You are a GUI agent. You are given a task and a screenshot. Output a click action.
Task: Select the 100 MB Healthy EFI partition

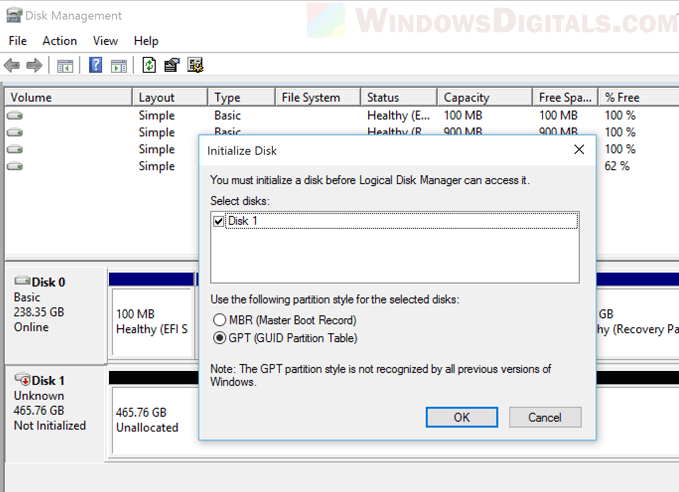click(152, 322)
